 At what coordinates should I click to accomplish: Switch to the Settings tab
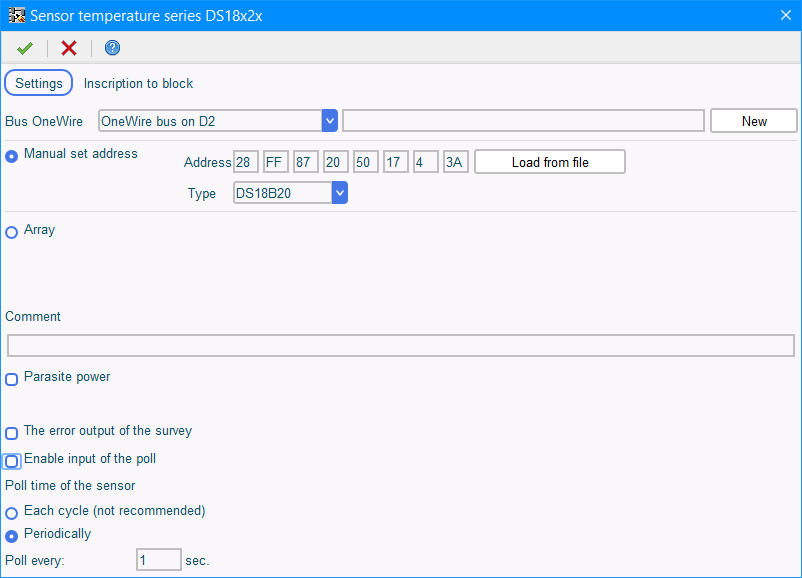(39, 83)
